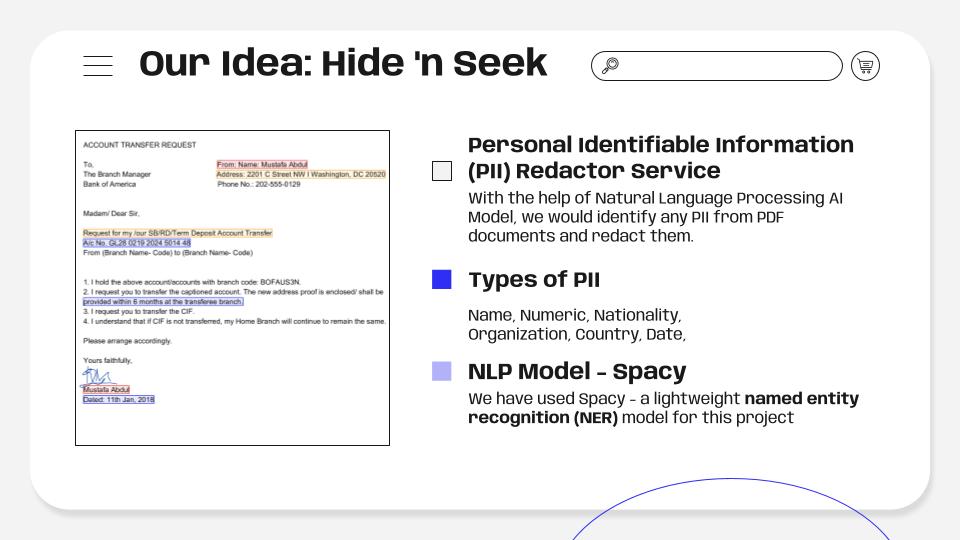Open the shopping cart icon
The width and height of the screenshot is (960, 540).
point(865,66)
